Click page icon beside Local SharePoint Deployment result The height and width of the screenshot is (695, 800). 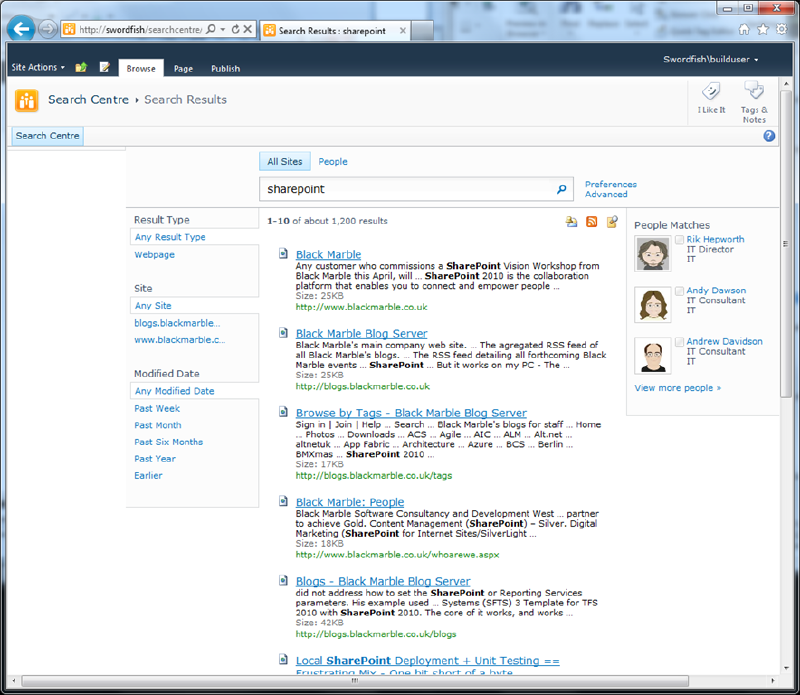coord(283,659)
